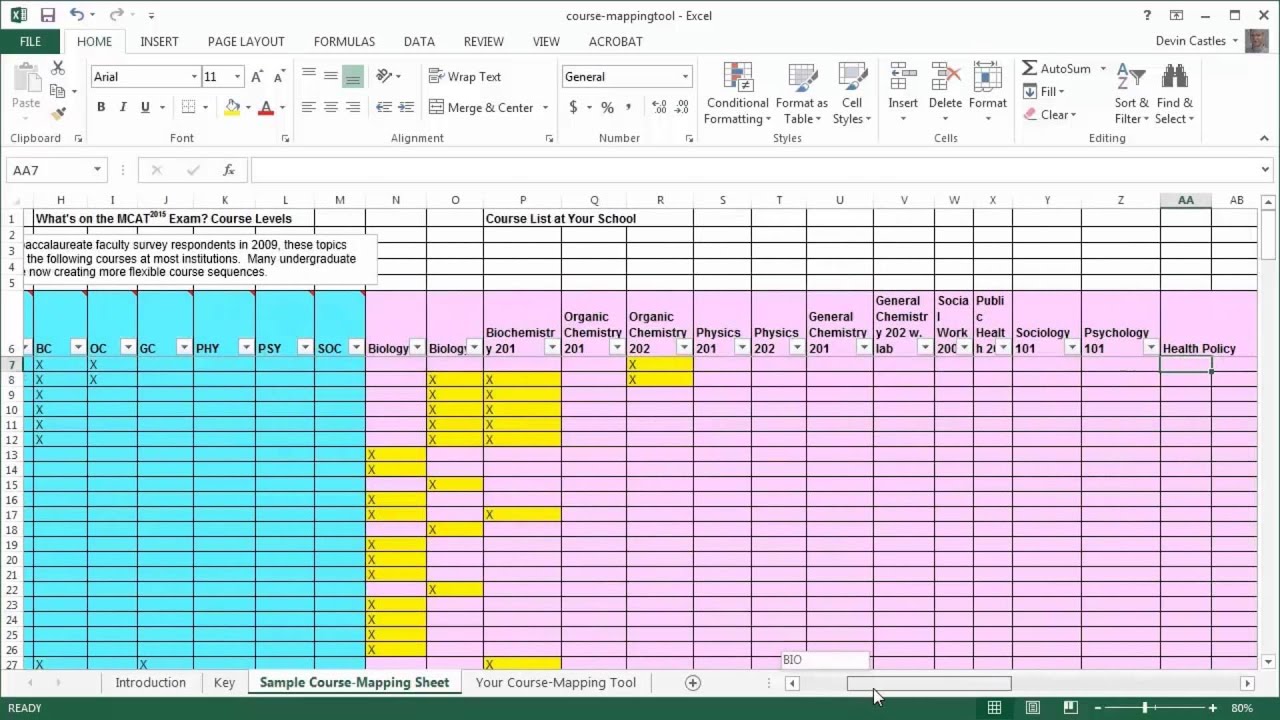The height and width of the screenshot is (720, 1280).
Task: Open Excel Help question mark
Action: click(x=1147, y=15)
